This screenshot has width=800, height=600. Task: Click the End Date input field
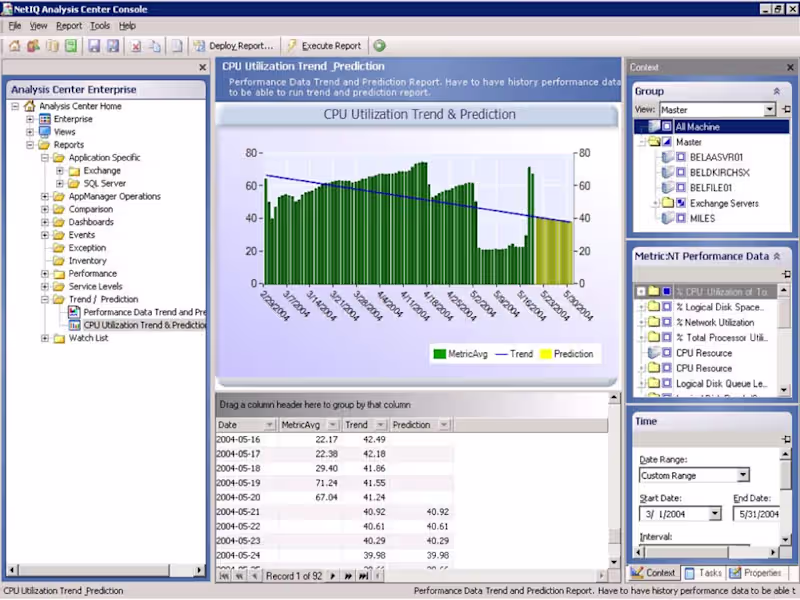tap(757, 514)
